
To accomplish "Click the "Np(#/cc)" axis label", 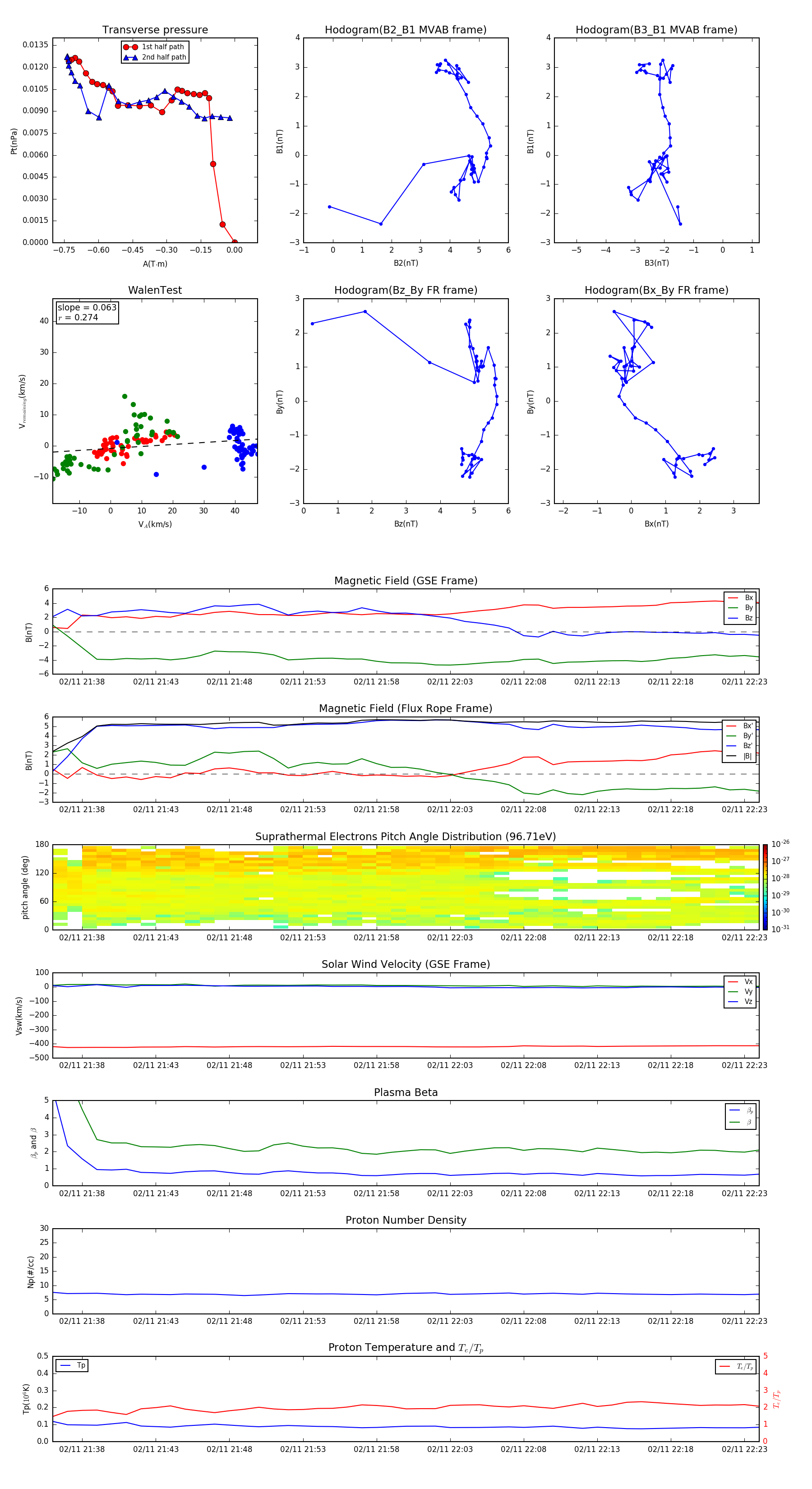I will (31, 1271).
